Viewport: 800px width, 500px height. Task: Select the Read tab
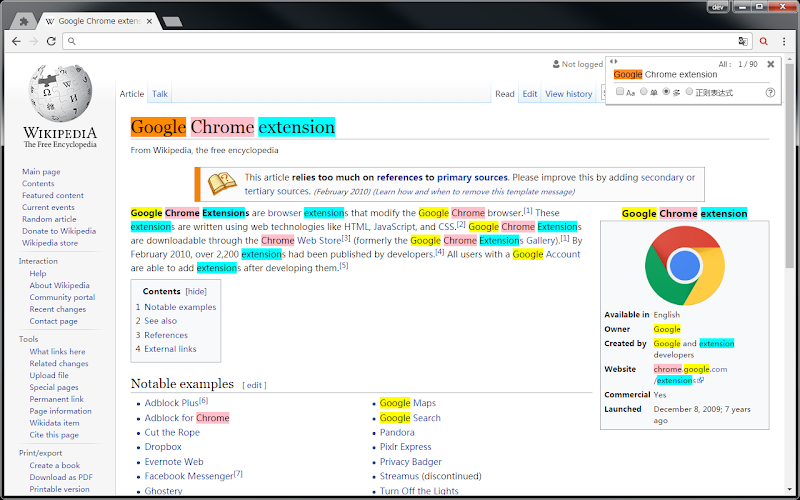[505, 94]
